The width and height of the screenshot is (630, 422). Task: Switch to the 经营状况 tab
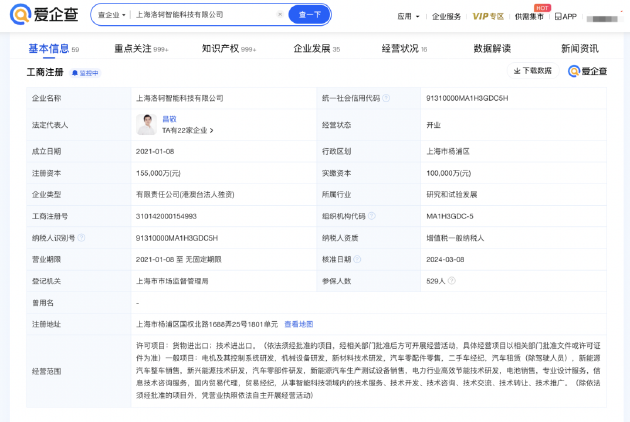pos(404,49)
